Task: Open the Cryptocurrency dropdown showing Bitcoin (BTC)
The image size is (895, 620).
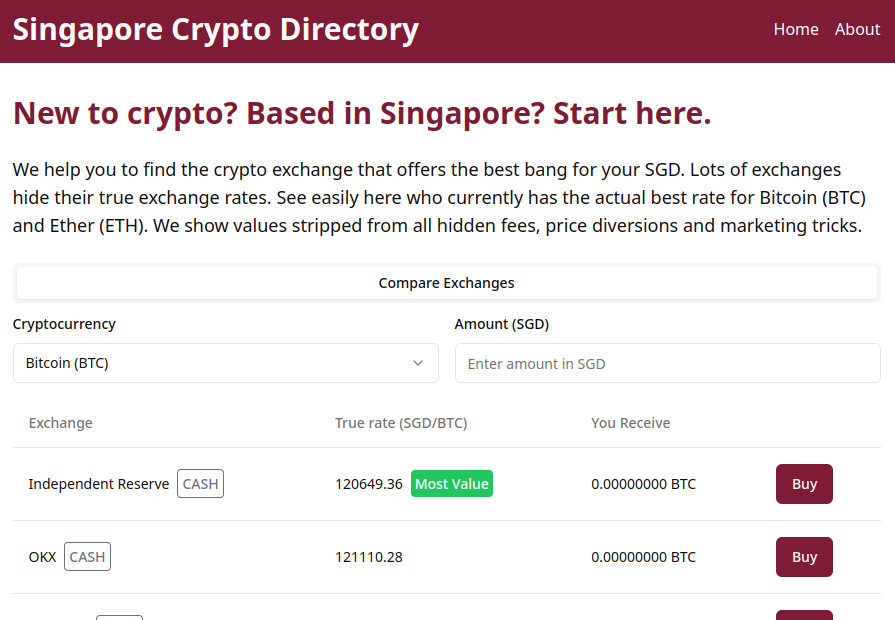Action: point(225,363)
